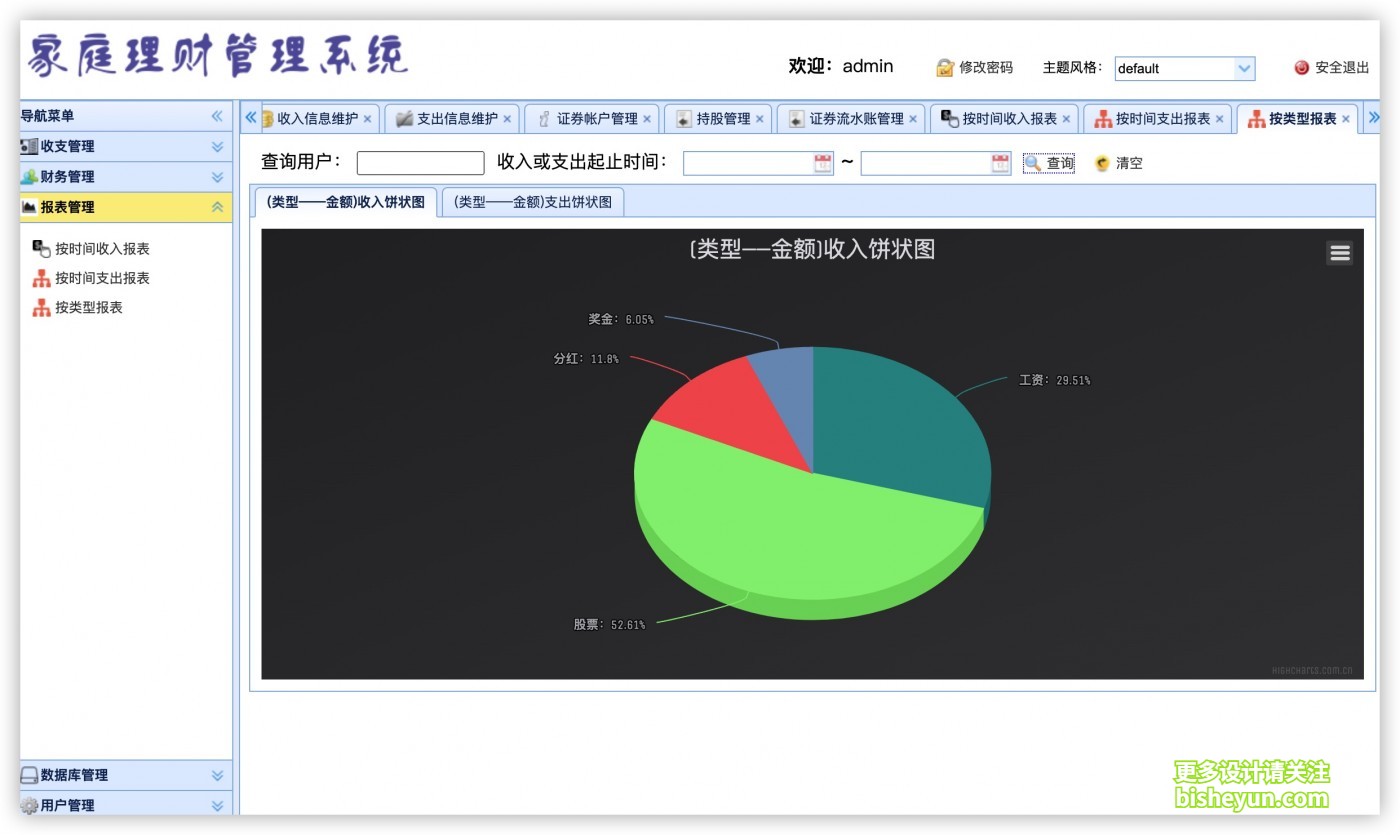This screenshot has height=835, width=1400.
Task: Click the Highcharts.com.cn credit link
Action: point(1312,670)
